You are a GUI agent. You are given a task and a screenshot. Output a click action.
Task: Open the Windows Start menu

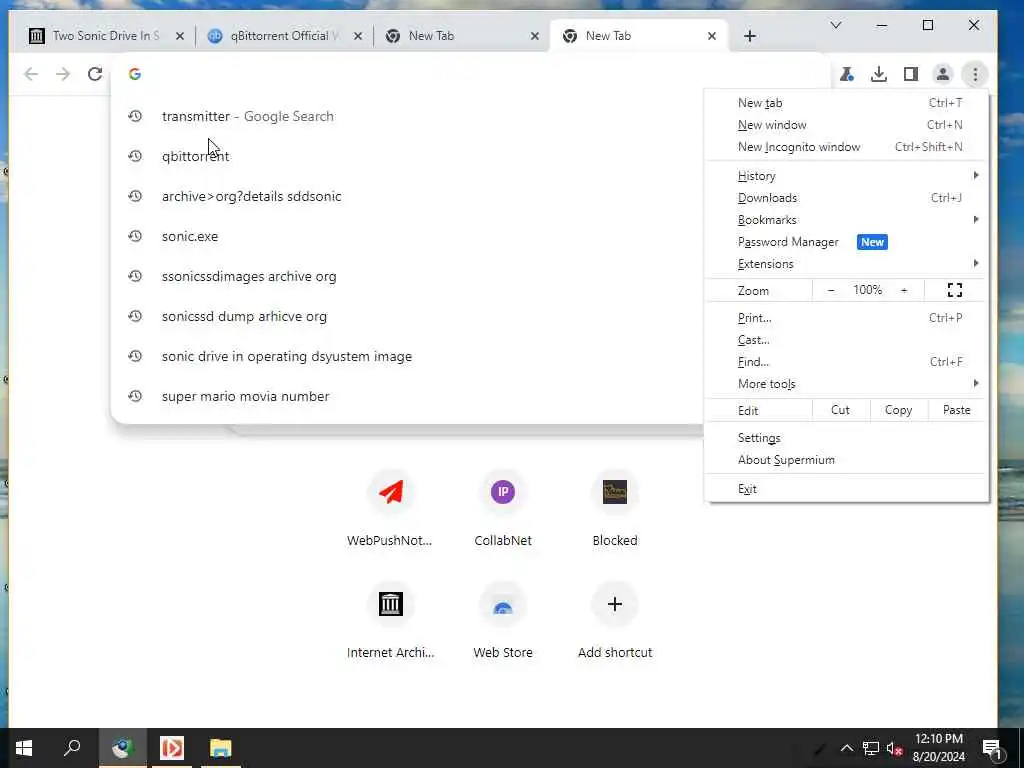(24, 748)
